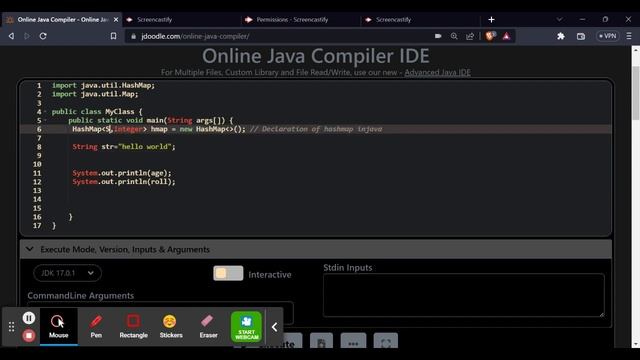Click the CommandLine Arguments field
This screenshot has width=640, height=360.
tap(160, 313)
